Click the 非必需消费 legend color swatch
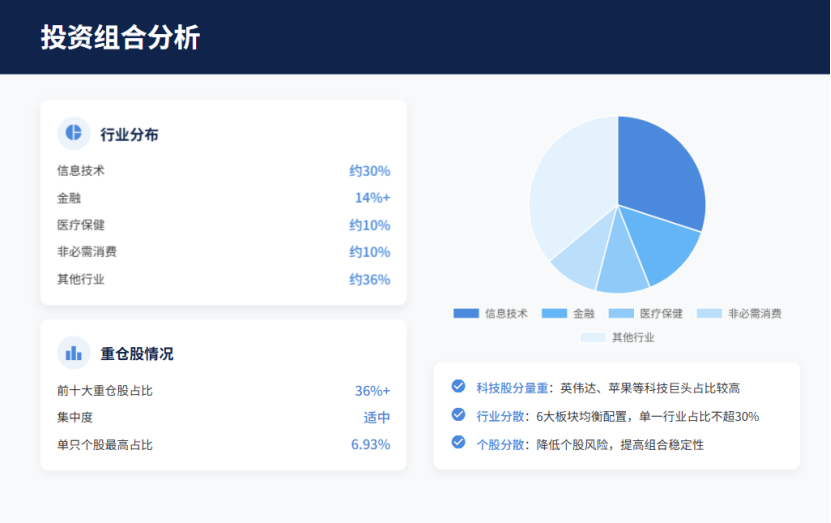Screen dimensions: 831x523 (709, 313)
